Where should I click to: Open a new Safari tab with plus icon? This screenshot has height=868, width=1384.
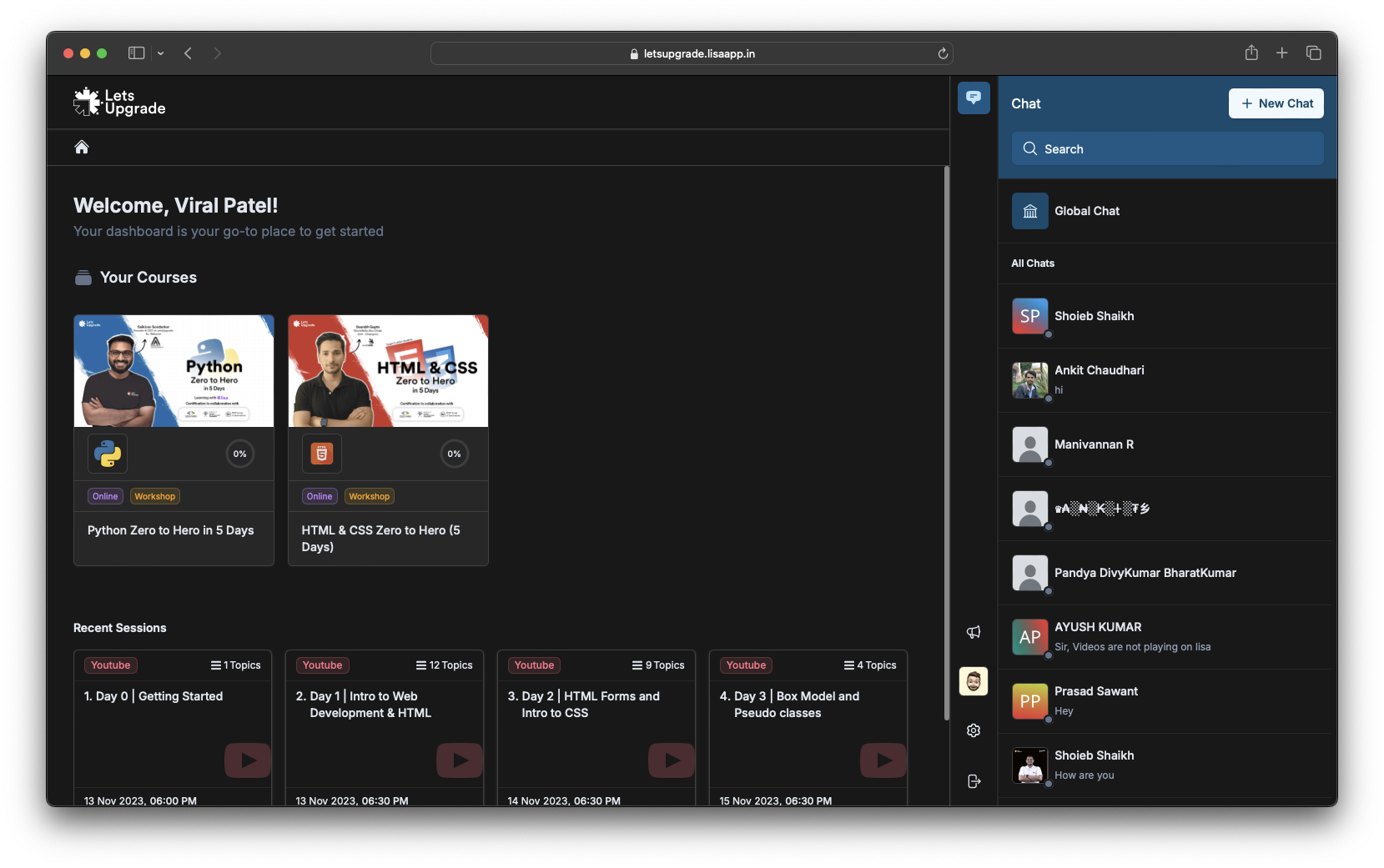click(x=1282, y=53)
